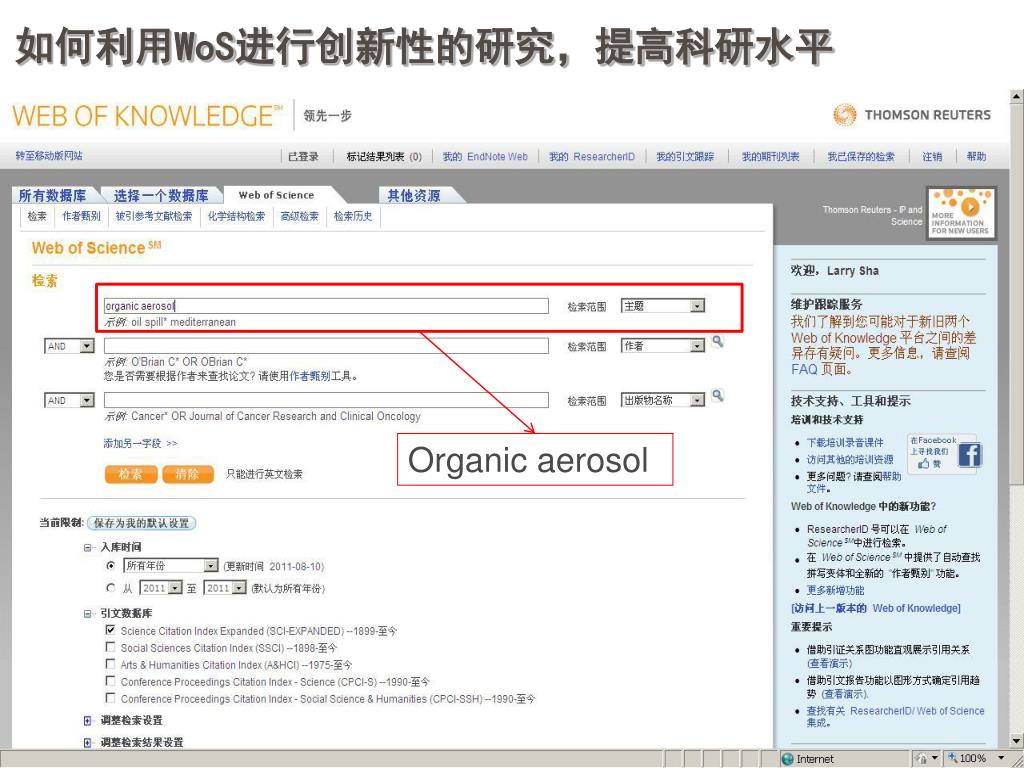The width and height of the screenshot is (1024, 768).
Task: Click the vertical scrollbar up arrow
Action: point(1016,97)
